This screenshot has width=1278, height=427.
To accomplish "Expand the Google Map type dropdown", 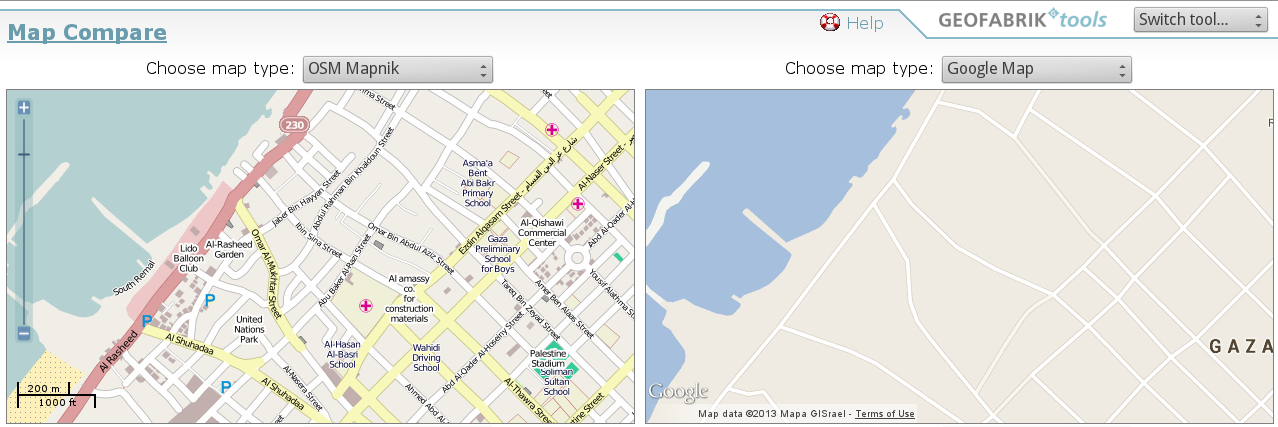I will pos(1036,69).
